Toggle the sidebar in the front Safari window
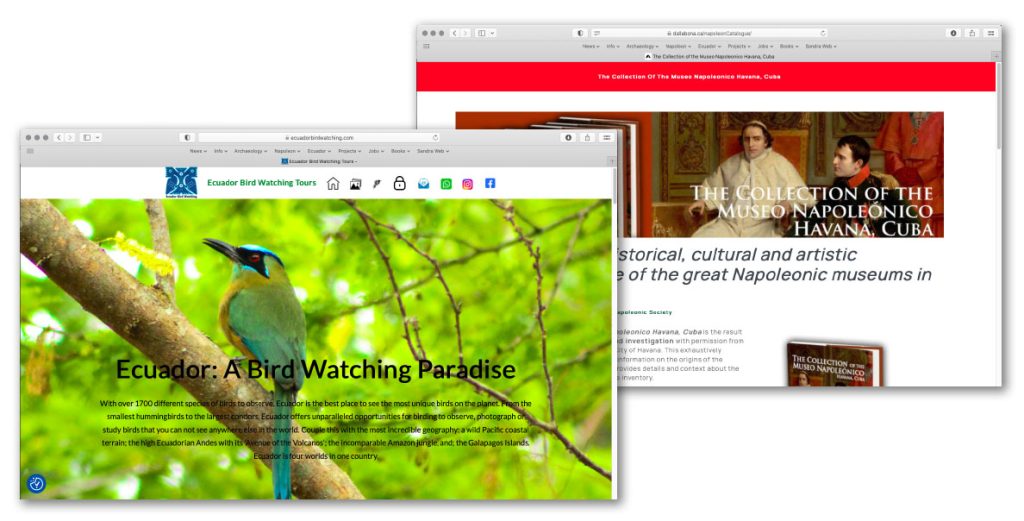This screenshot has width=1024, height=521. (x=87, y=138)
